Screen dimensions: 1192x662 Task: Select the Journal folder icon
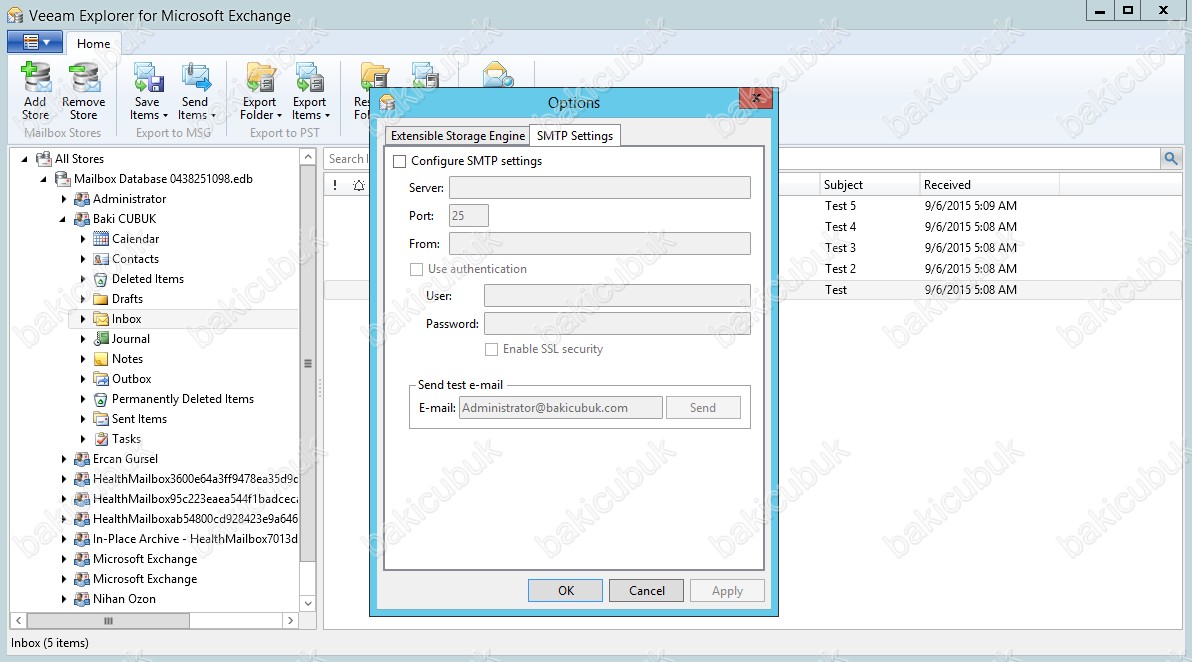[x=100, y=339]
